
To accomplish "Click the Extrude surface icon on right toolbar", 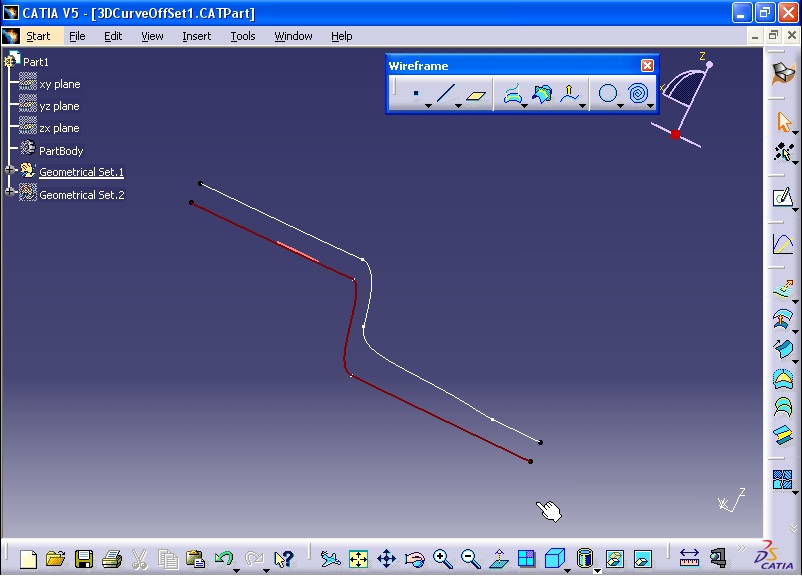I will pyautogui.click(x=783, y=290).
